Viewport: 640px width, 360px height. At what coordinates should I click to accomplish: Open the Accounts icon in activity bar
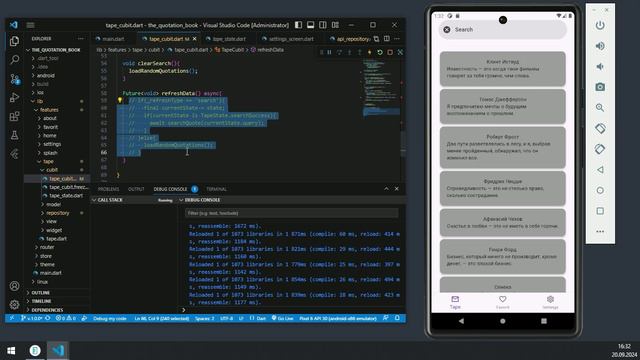tap(14, 286)
